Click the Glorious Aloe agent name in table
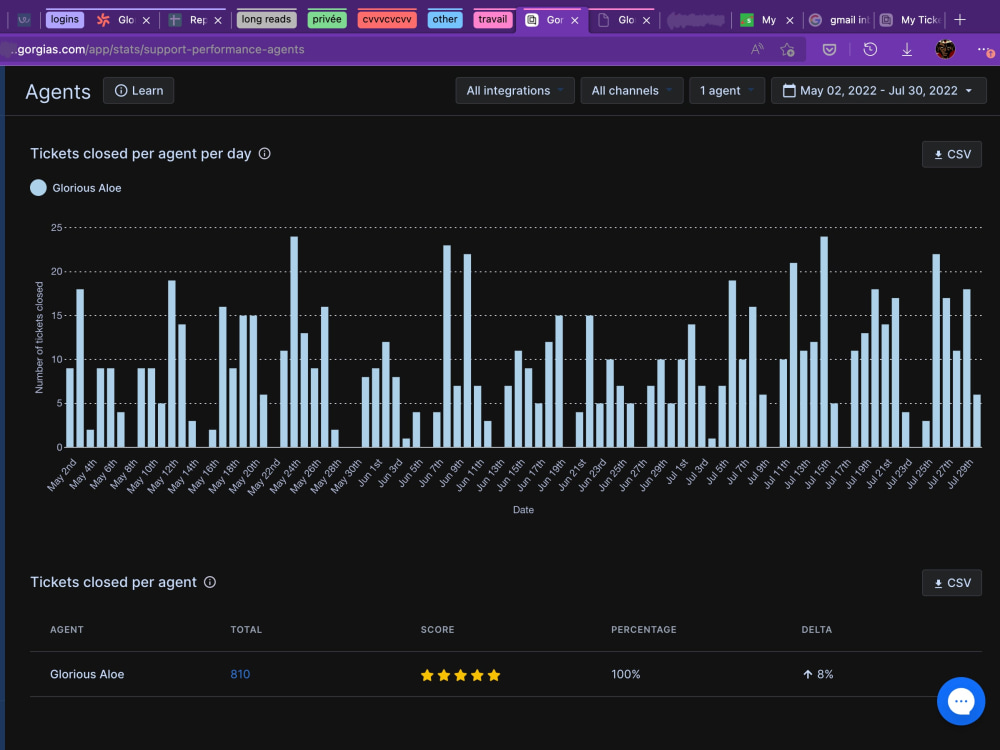 coord(87,674)
